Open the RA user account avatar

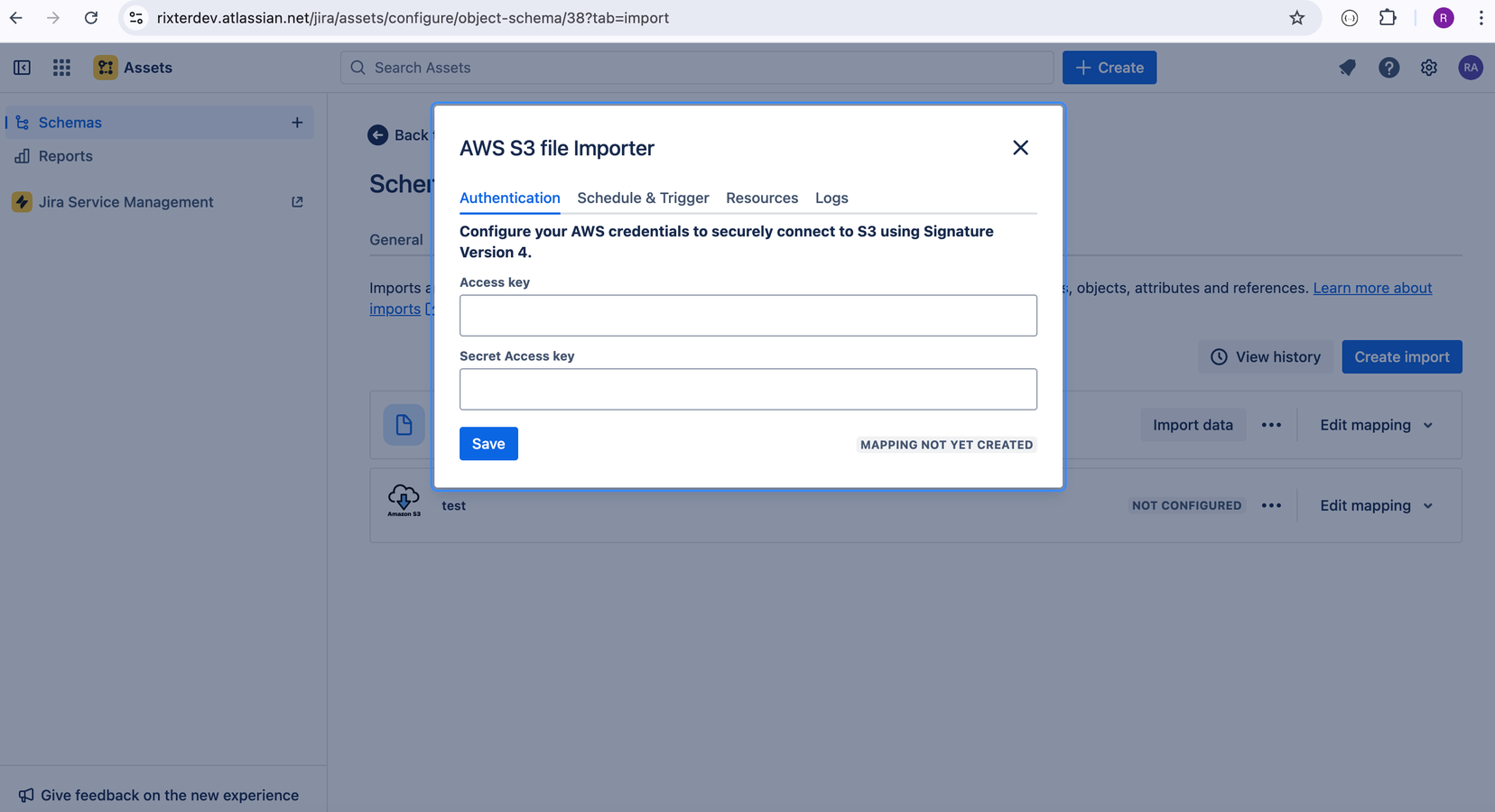(x=1471, y=68)
